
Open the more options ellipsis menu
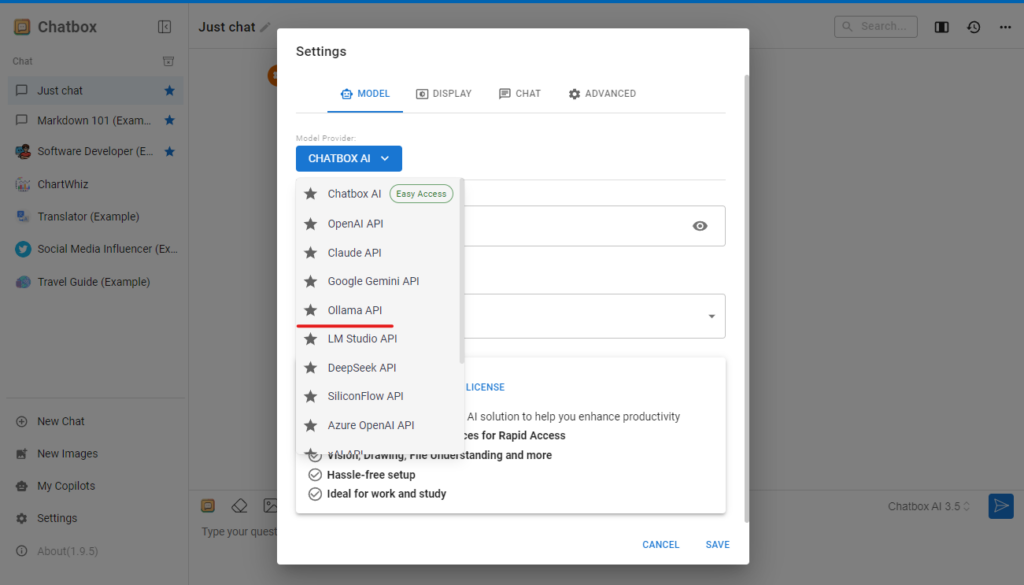point(1005,27)
